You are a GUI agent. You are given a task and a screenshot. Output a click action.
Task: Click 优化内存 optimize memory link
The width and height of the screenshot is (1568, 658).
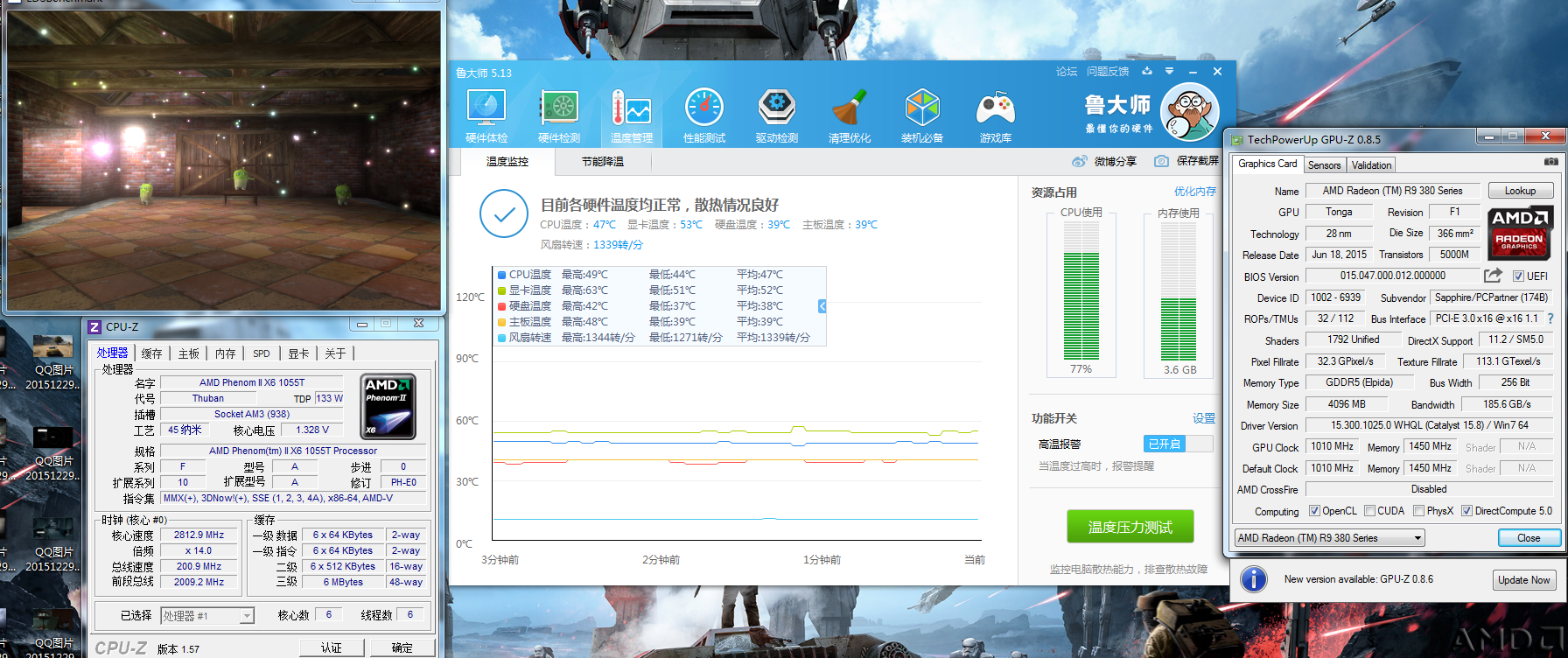point(1194,192)
